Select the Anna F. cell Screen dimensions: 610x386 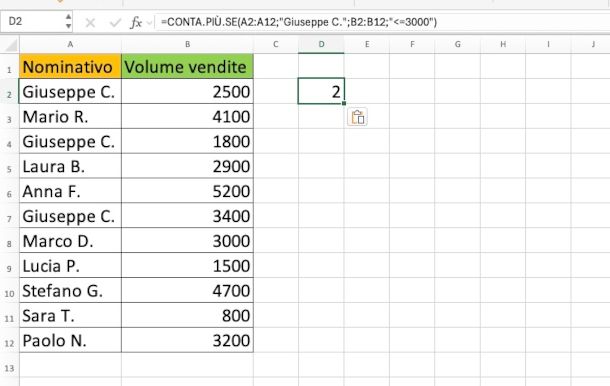click(x=70, y=191)
